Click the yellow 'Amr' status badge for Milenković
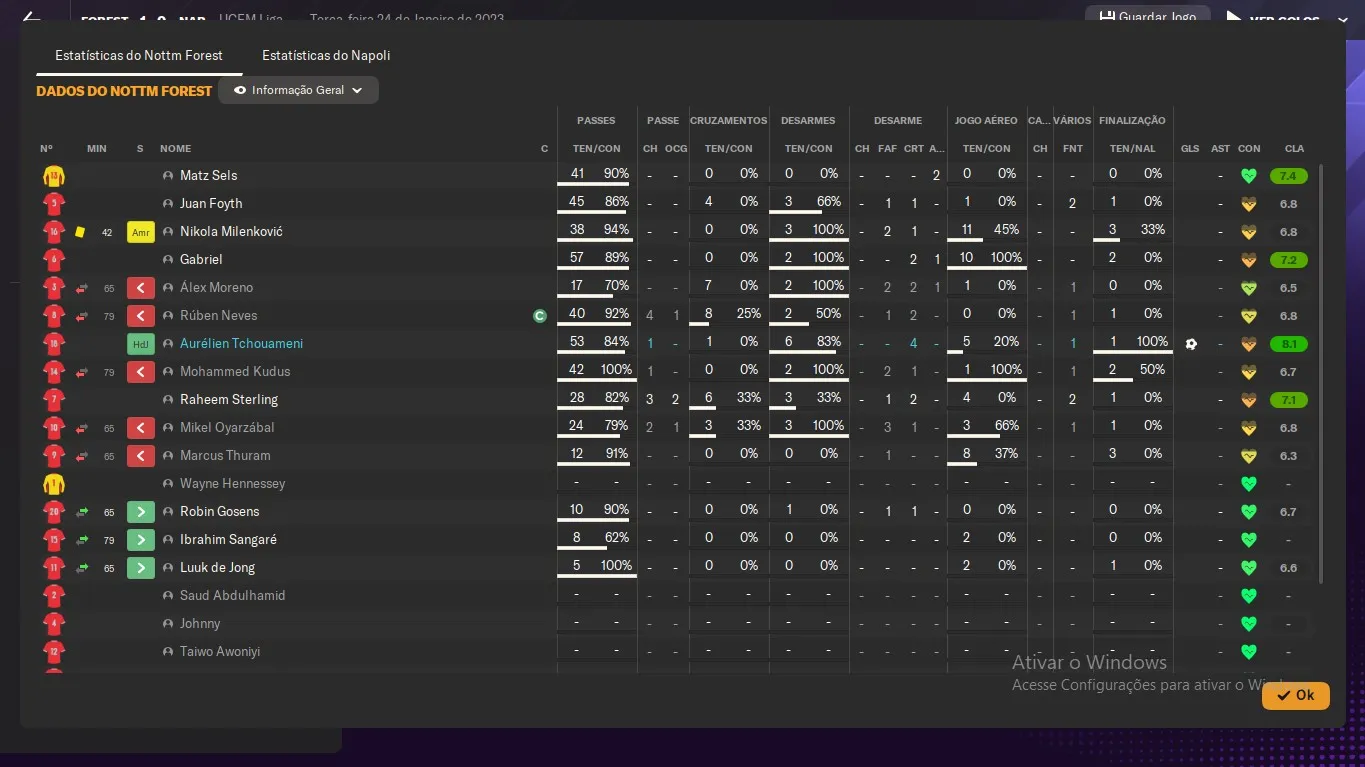1365x767 pixels. pyautogui.click(x=141, y=232)
